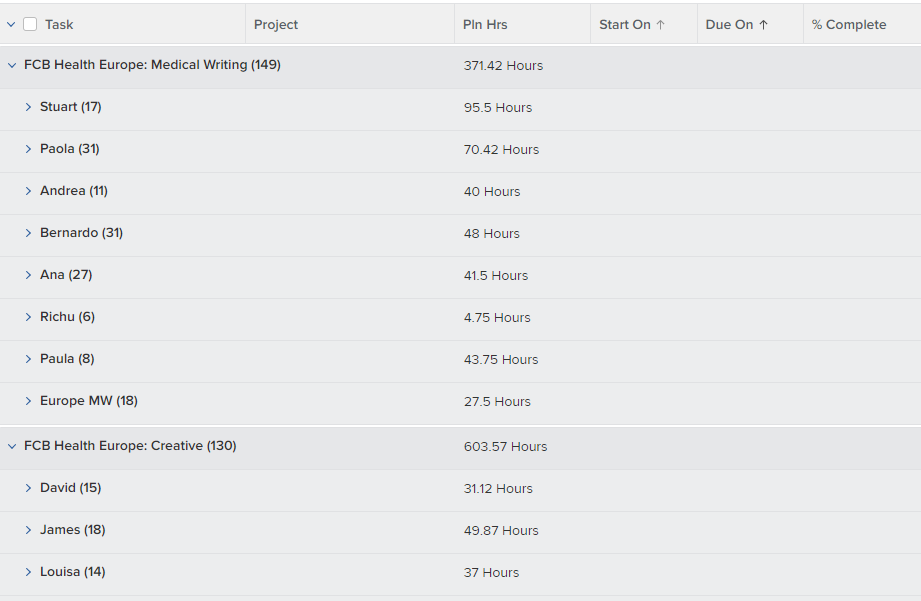
Task: Expand Andrea (11) row chevron
Action: coord(28,191)
